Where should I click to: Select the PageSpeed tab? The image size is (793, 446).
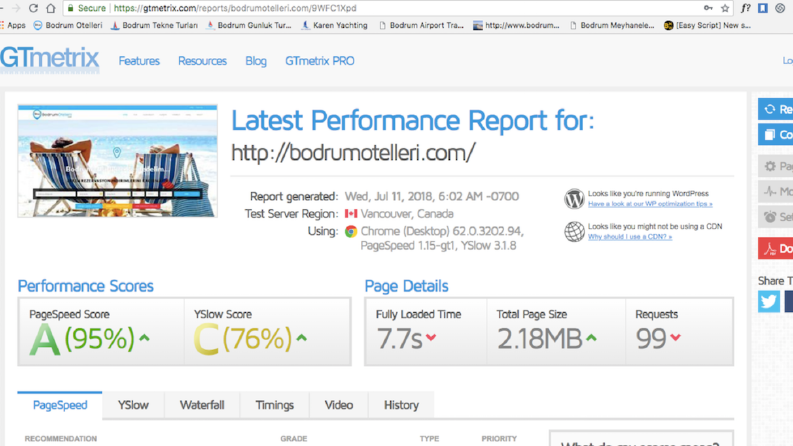point(60,406)
